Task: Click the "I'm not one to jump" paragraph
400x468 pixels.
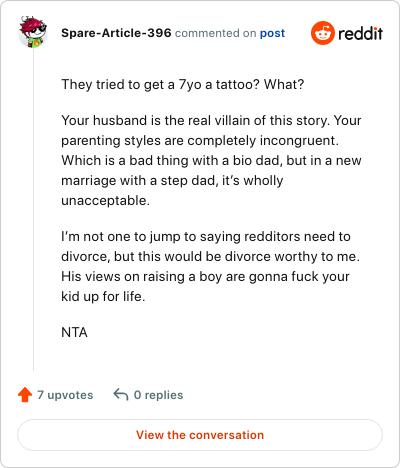Action: coord(211,266)
